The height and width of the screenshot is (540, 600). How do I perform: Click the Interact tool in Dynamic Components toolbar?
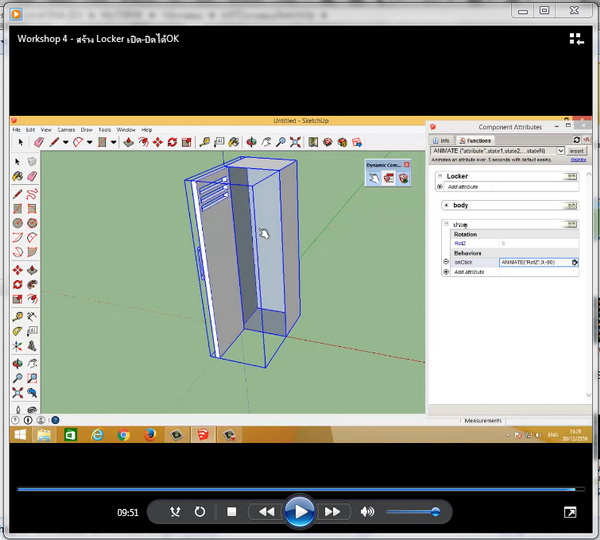[x=374, y=178]
